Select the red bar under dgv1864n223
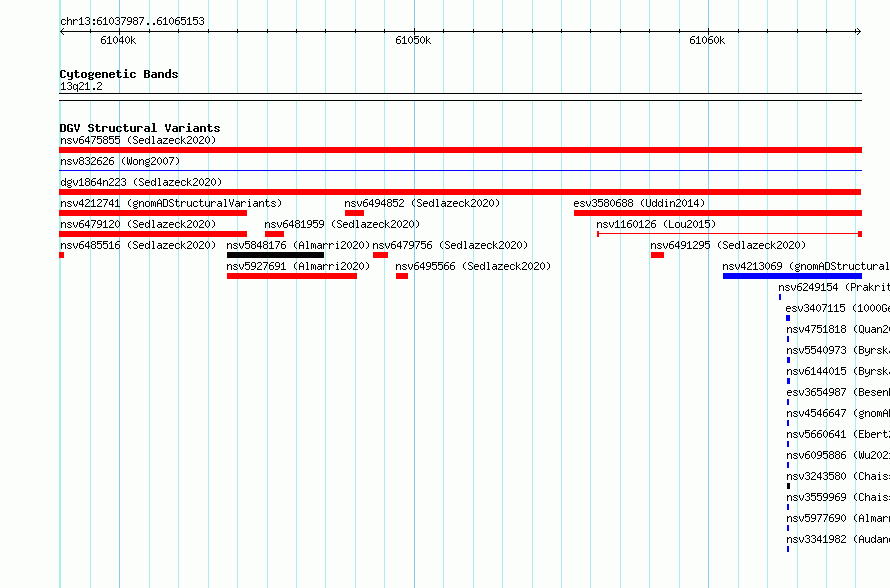This screenshot has width=890, height=588. point(460,192)
